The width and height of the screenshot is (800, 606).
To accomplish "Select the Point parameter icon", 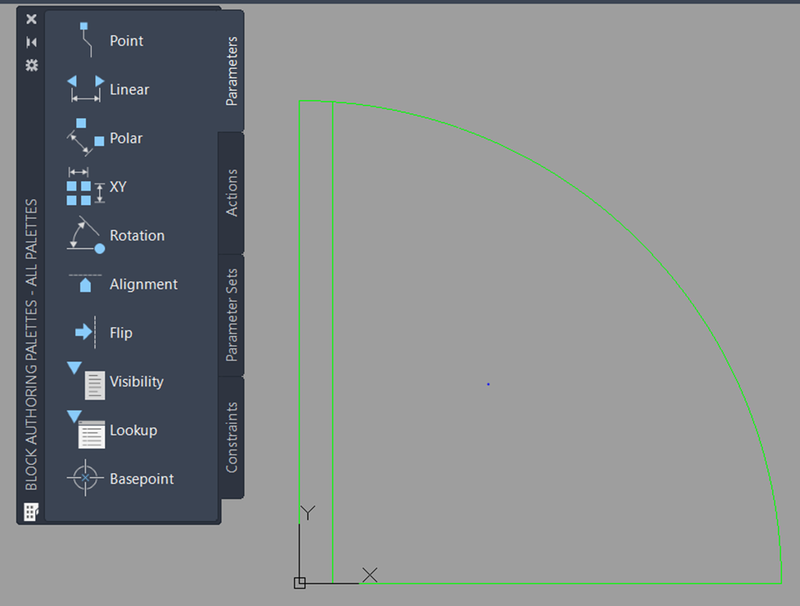I will click(86, 40).
